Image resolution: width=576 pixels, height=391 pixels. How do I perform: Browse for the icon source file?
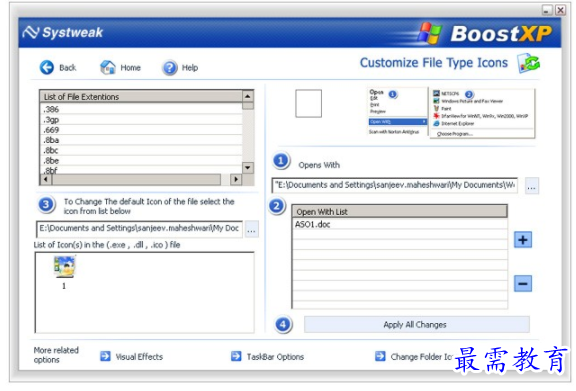pos(252,229)
